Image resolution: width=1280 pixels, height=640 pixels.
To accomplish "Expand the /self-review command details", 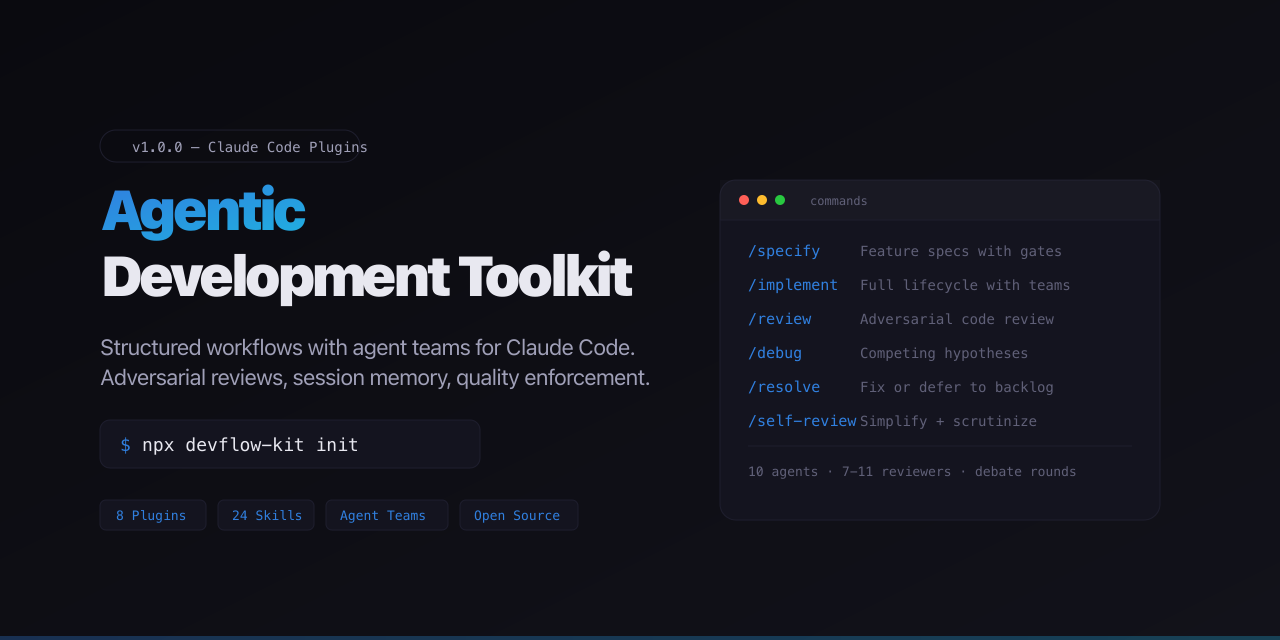I will coord(801,420).
